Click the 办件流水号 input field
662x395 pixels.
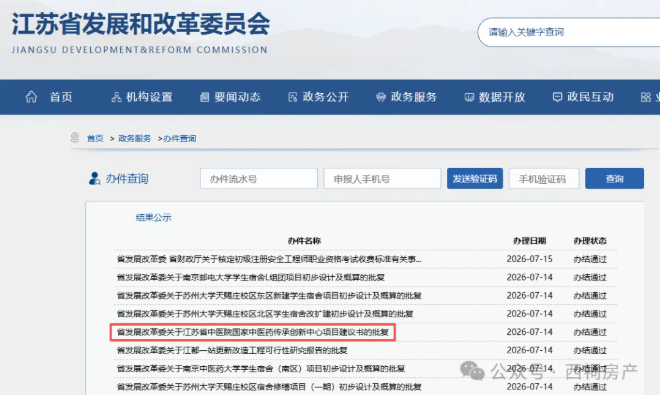[x=259, y=179]
